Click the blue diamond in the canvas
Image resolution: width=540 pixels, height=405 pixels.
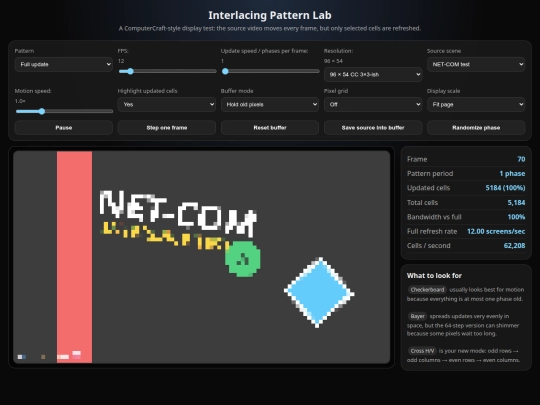(x=319, y=292)
